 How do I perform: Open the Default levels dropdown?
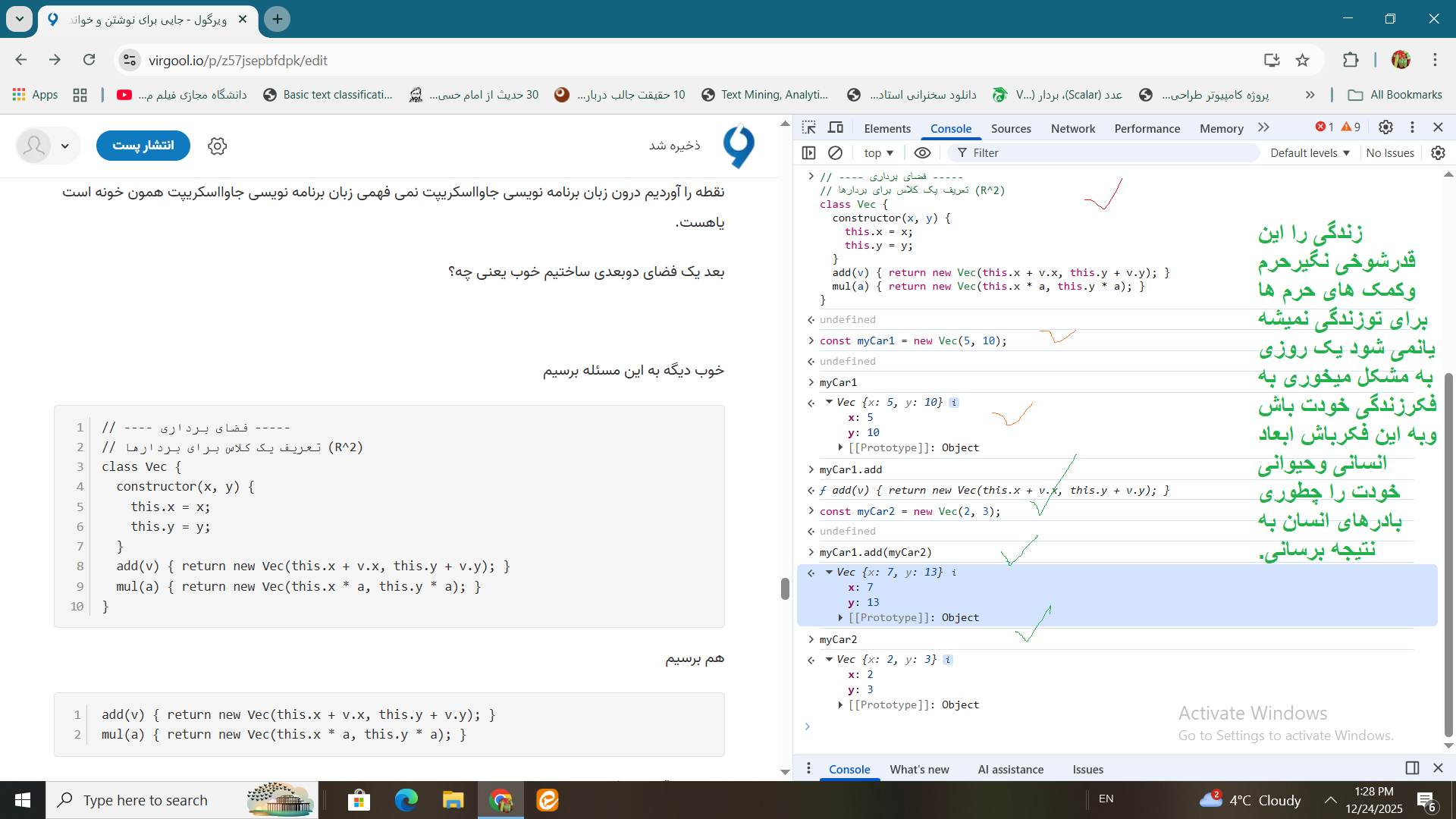coord(1310,153)
